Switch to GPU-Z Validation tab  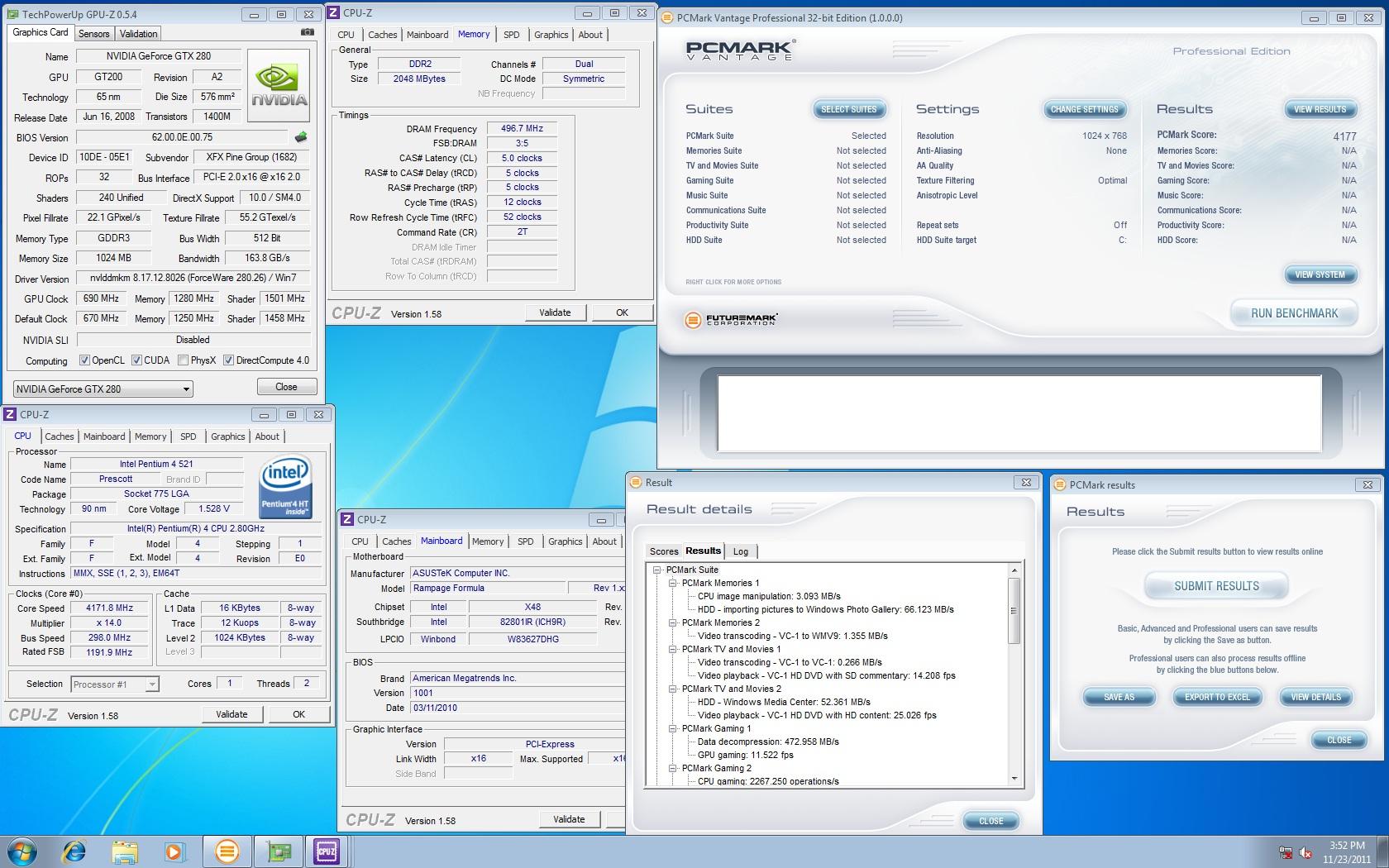(x=138, y=34)
